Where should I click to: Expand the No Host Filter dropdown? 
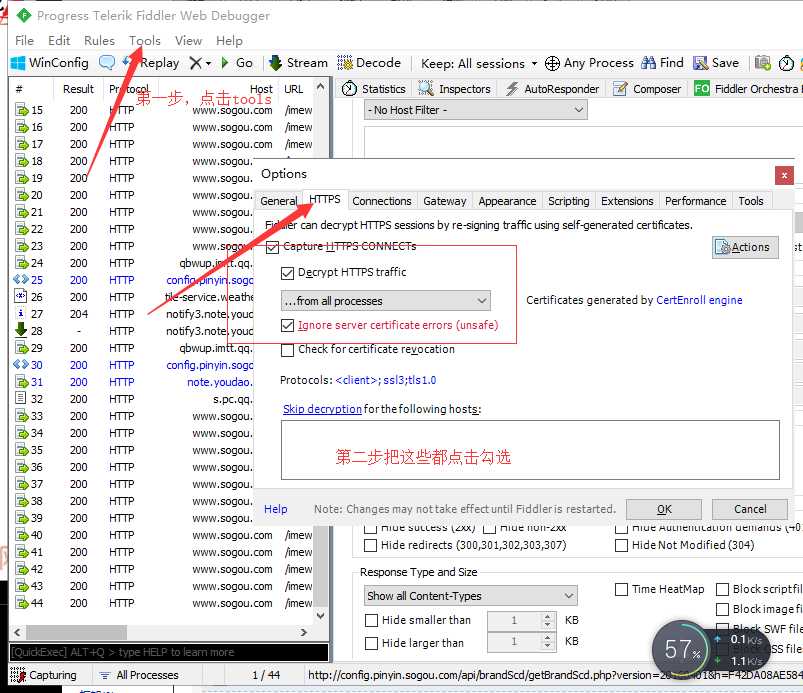pos(476,110)
